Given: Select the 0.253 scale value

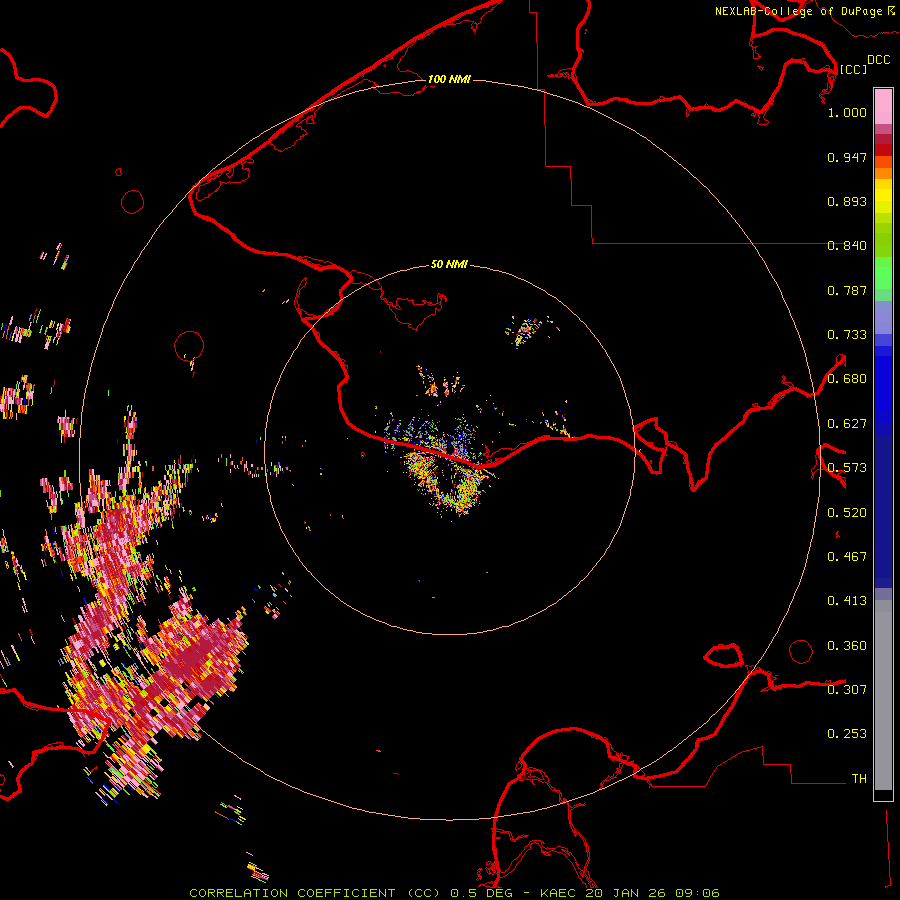Looking at the screenshot, I should (847, 734).
